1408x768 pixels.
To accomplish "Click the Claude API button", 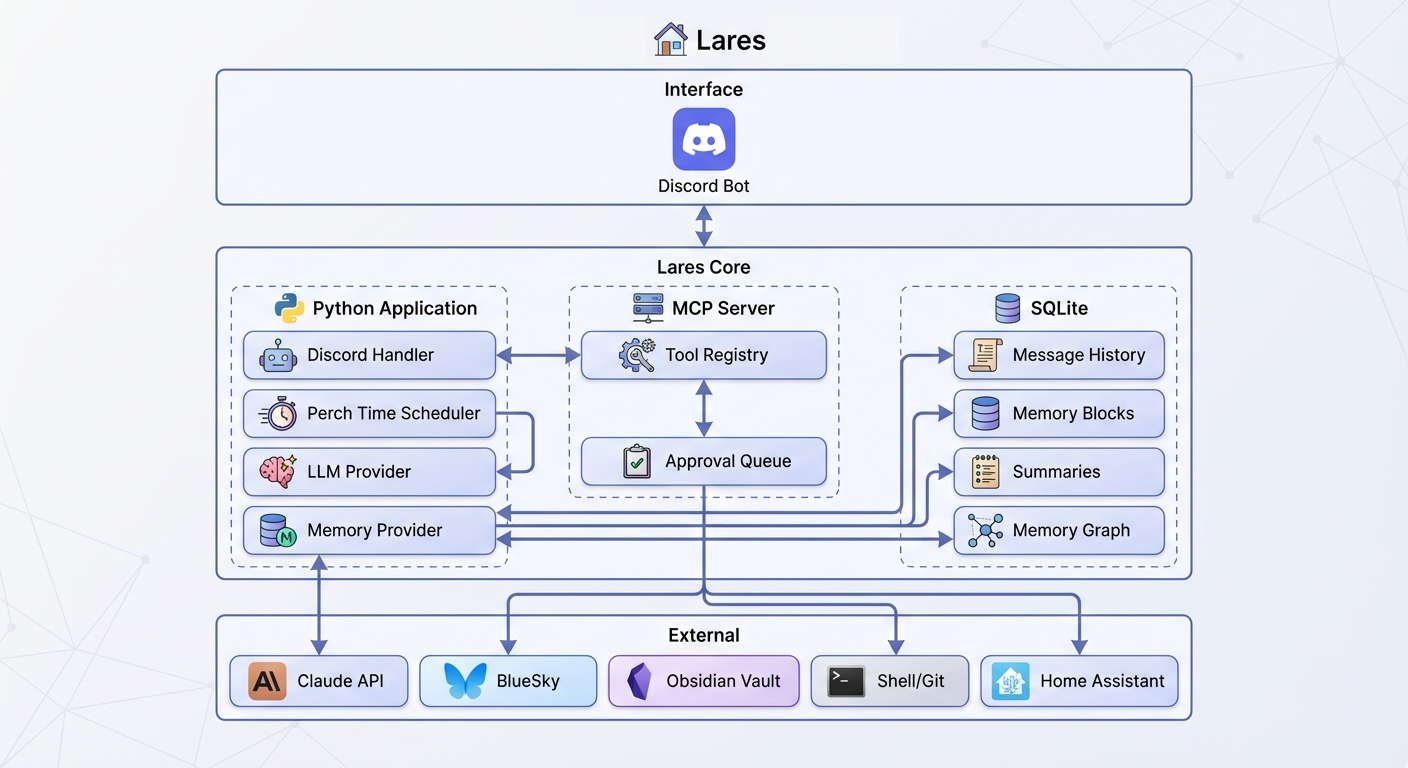I will pyautogui.click(x=318, y=681).
